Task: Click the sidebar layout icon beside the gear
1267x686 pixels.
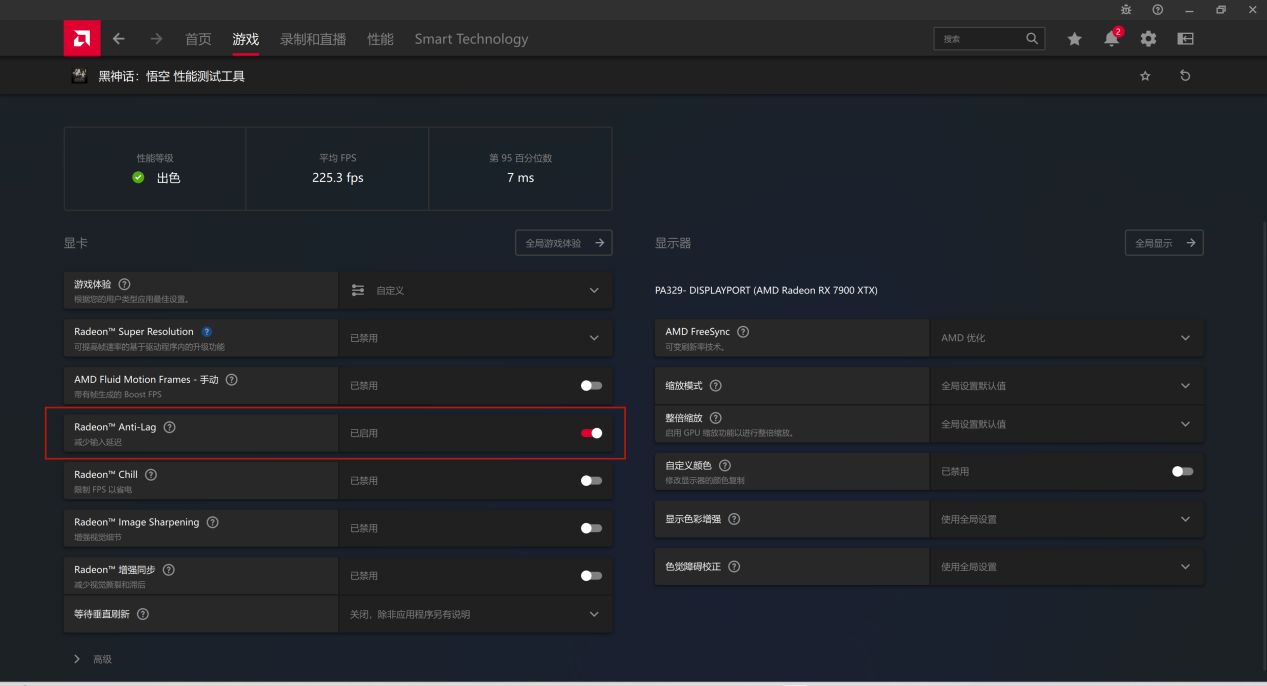Action: (1185, 39)
